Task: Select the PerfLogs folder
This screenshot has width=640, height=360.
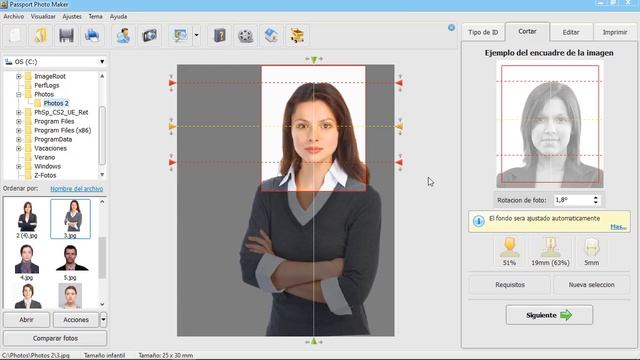Action: 47,85
